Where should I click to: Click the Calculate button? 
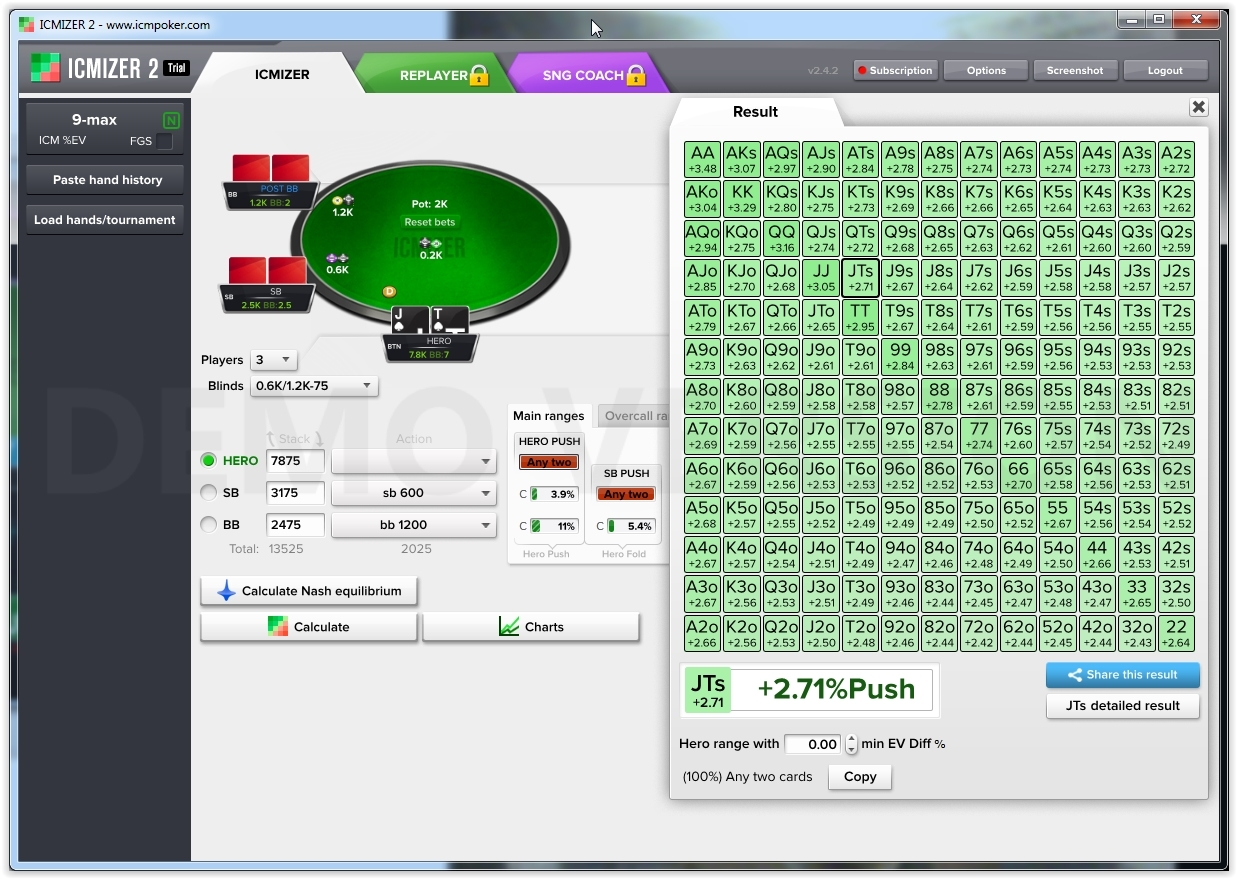[x=309, y=627]
